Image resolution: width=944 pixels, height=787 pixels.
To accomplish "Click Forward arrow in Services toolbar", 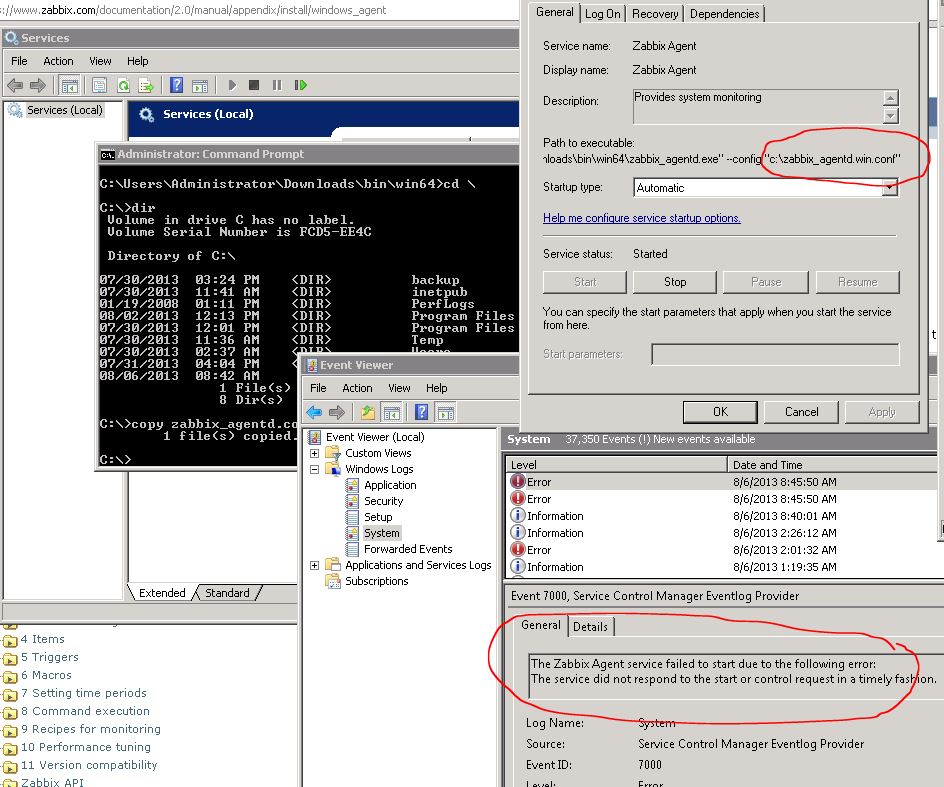I will (37, 86).
